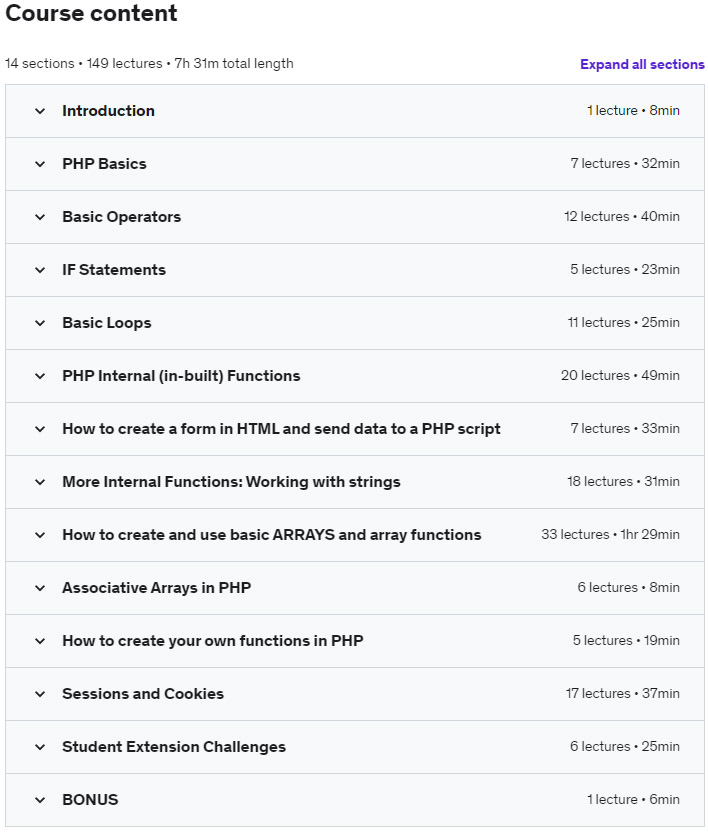708x832 pixels.
Task: Click the 20 lectures • 49min label
Action: (x=620, y=376)
